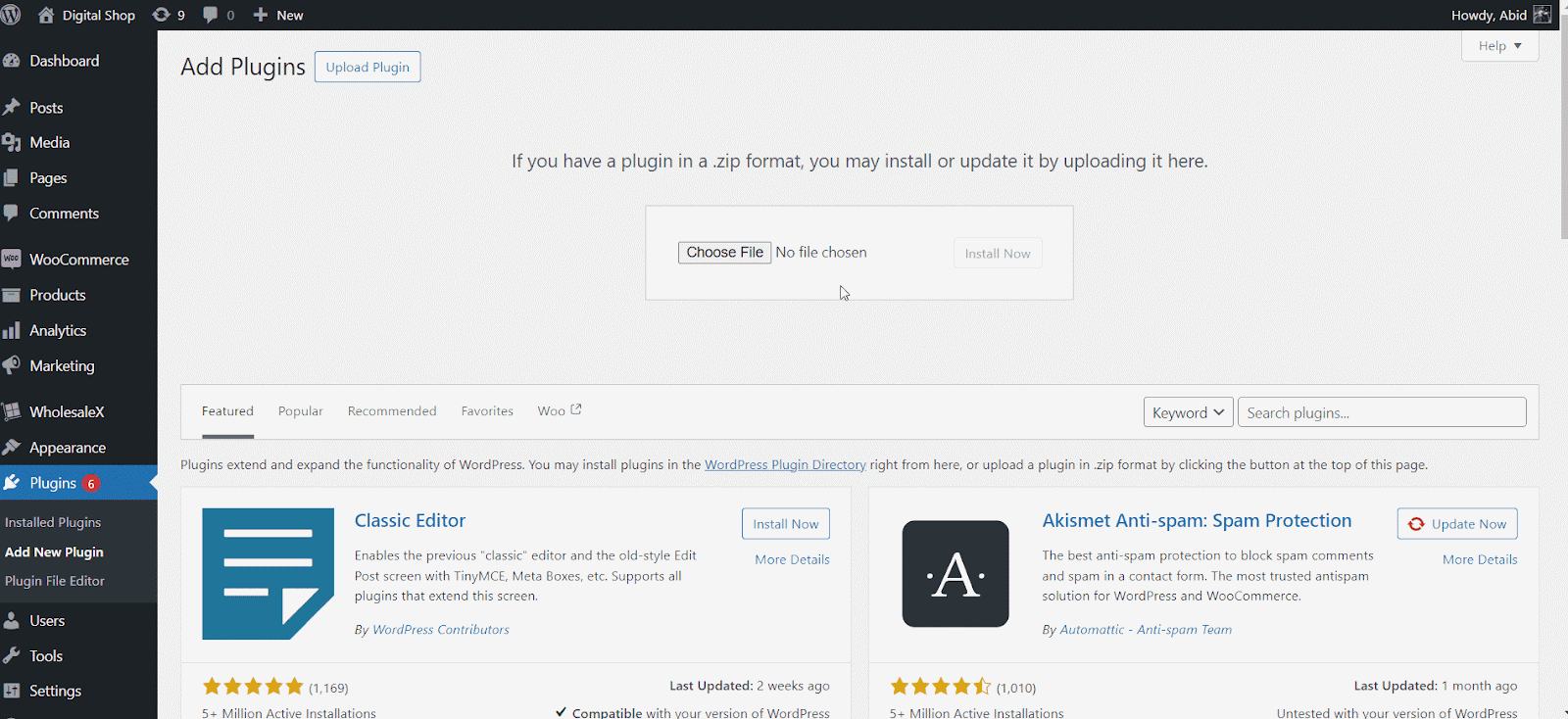1568x719 pixels.
Task: Click the New menu item in admin bar
Action: pos(290,15)
